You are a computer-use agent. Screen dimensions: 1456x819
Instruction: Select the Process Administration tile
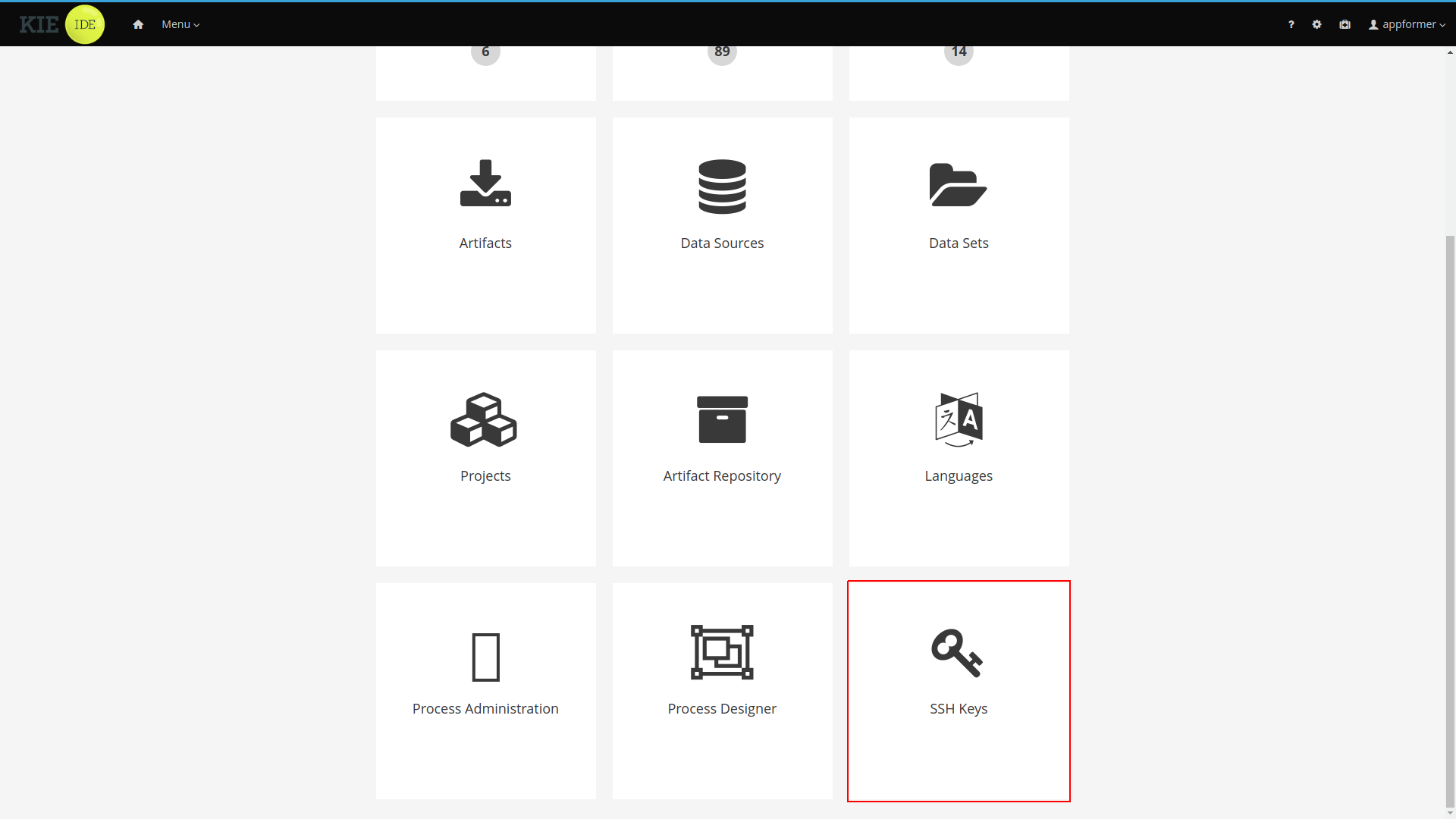485,690
